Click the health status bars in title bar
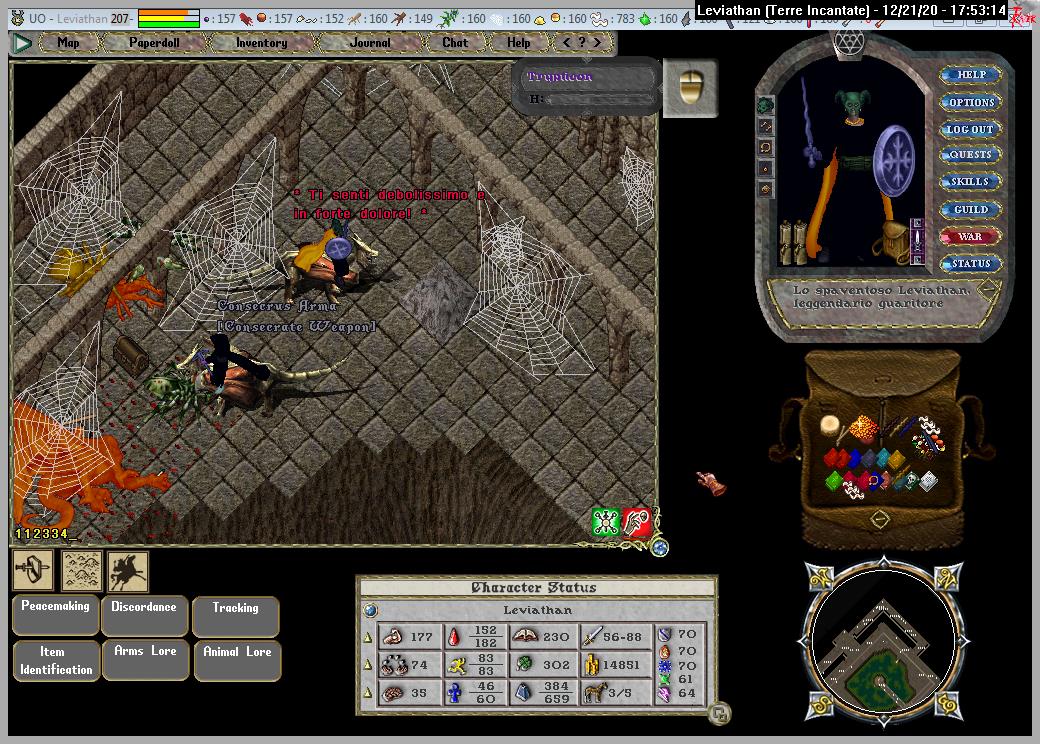 (168, 18)
